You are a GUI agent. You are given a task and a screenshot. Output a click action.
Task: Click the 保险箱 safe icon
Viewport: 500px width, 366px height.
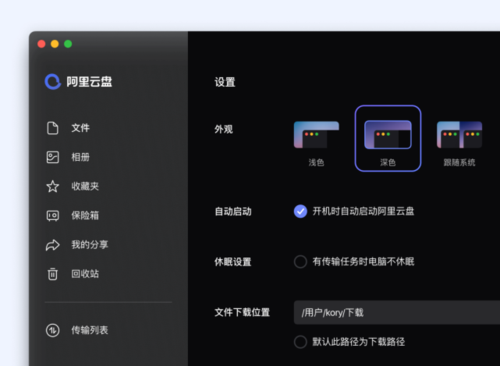[x=53, y=216]
